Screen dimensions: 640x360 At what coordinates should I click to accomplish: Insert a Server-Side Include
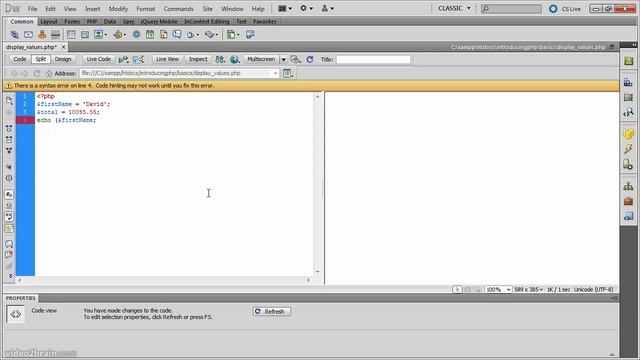pyautogui.click(x=163, y=35)
